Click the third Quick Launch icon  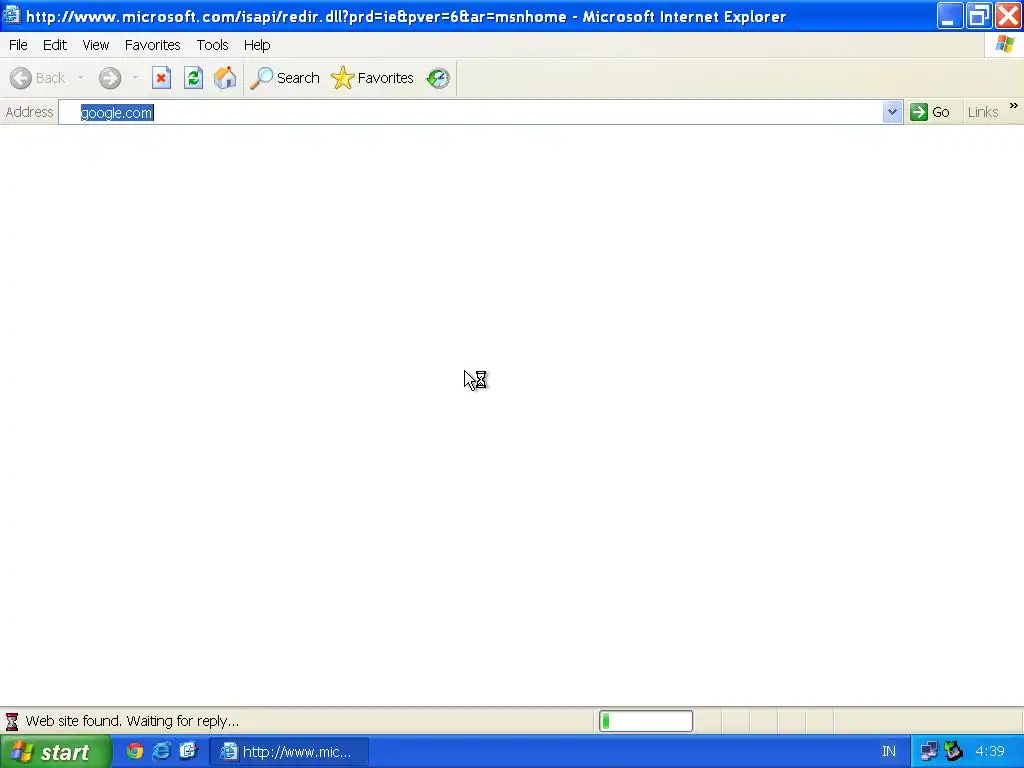(188, 751)
